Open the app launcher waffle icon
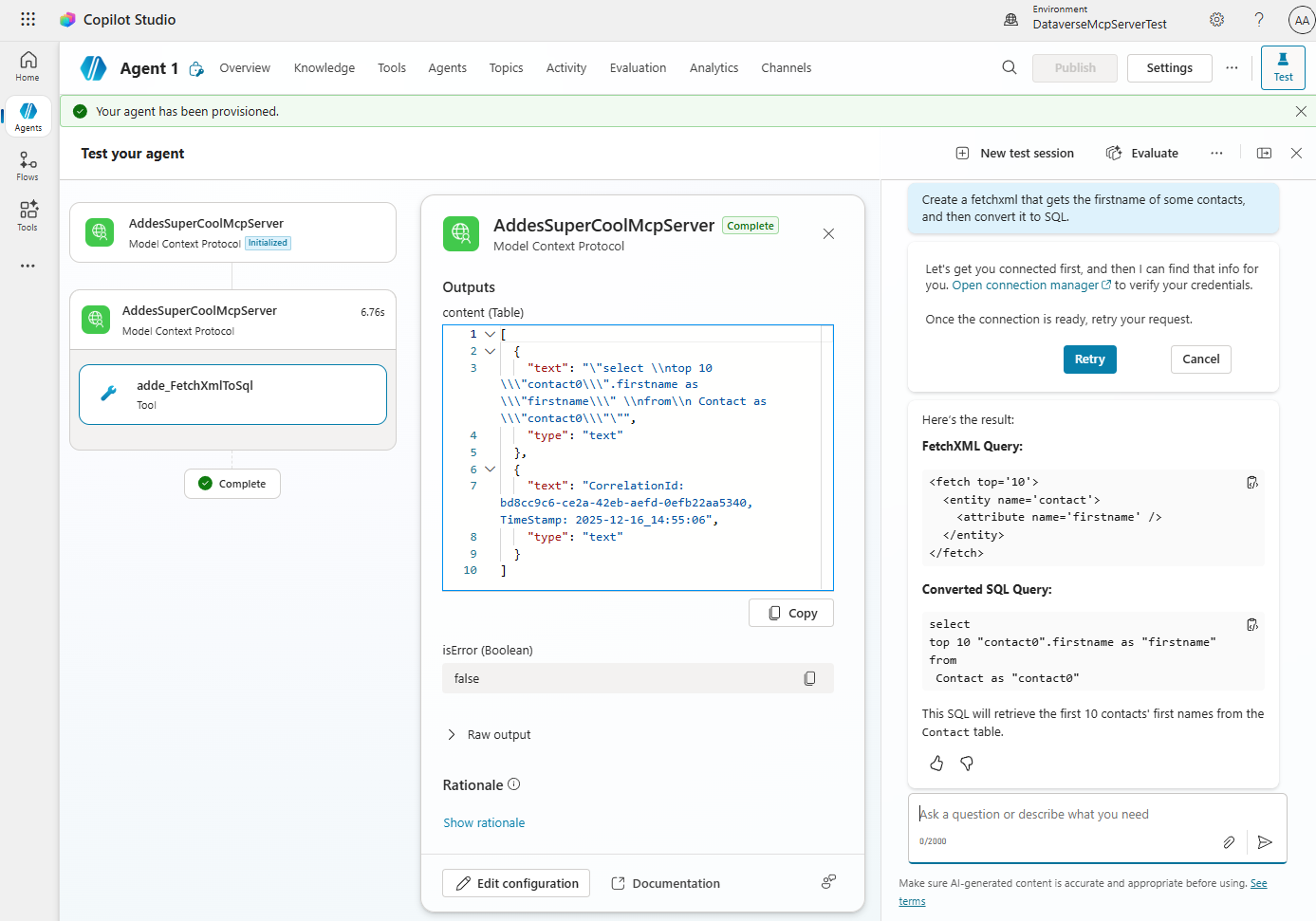The height and width of the screenshot is (921, 1316). pos(28,19)
